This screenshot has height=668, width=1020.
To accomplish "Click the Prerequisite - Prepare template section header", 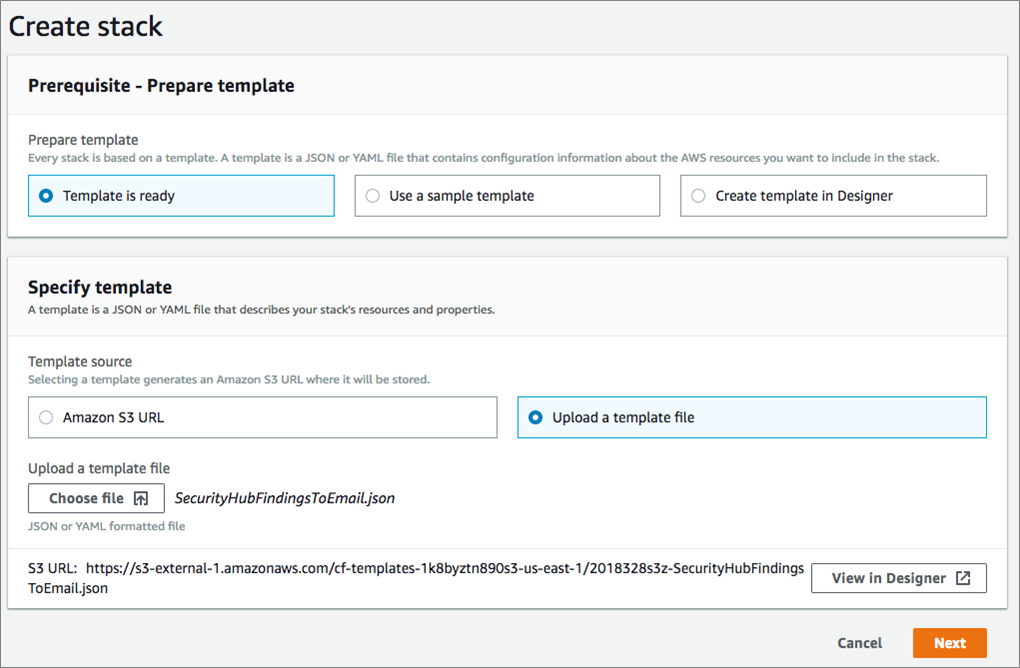I will (161, 86).
